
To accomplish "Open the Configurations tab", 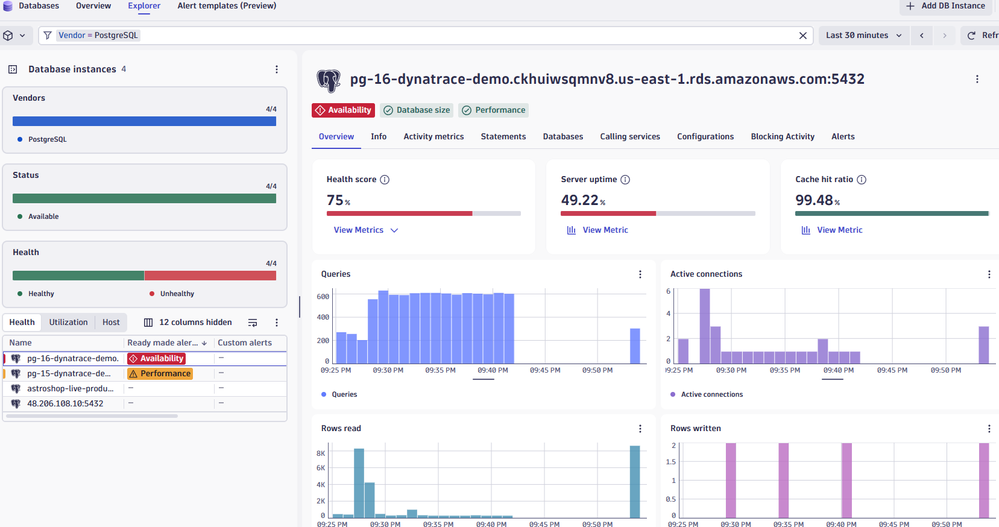I will tap(705, 136).
